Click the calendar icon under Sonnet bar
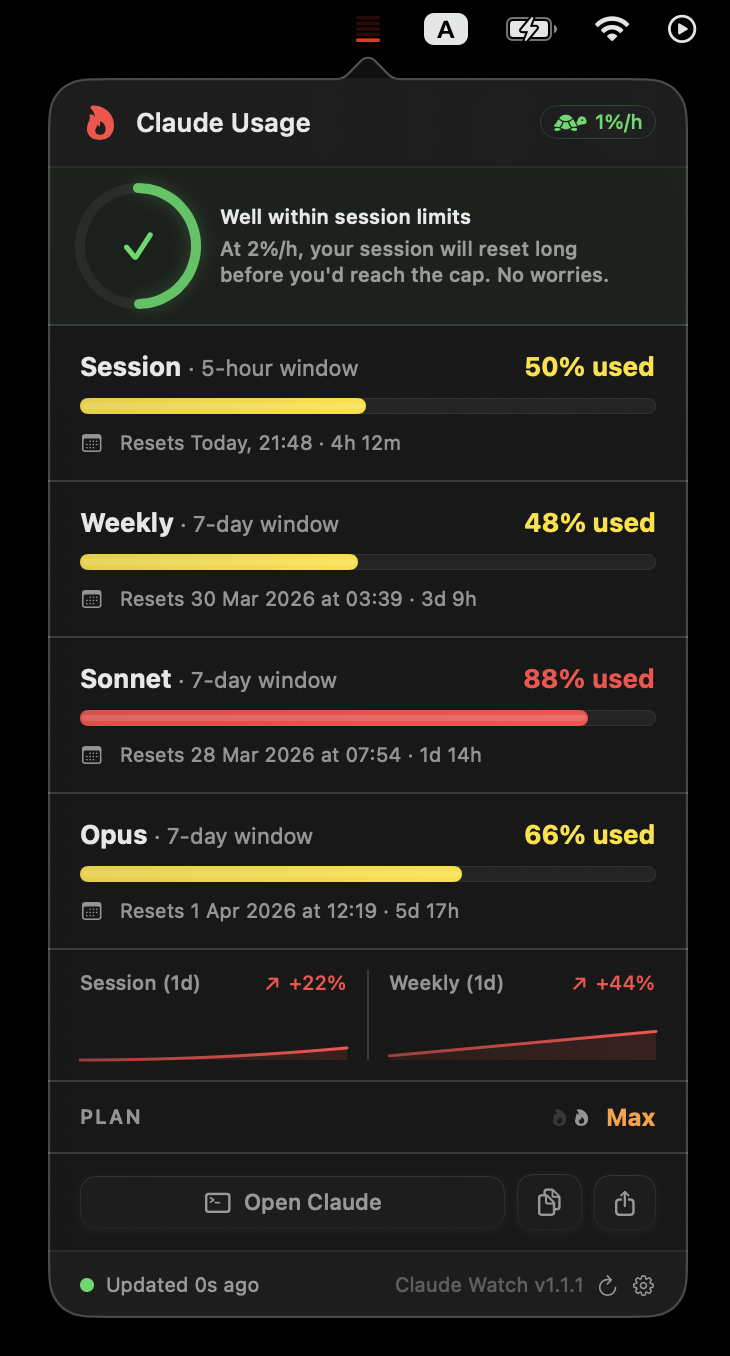This screenshot has height=1356, width=730. coord(92,755)
